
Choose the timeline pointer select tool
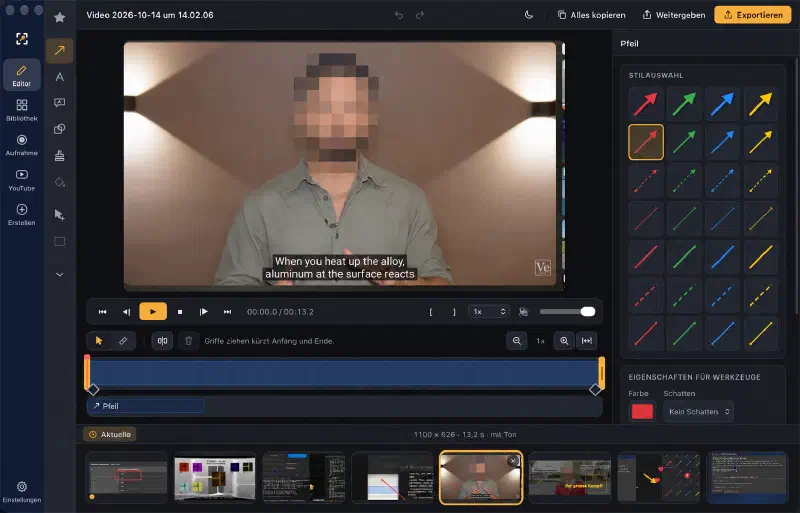[99, 341]
